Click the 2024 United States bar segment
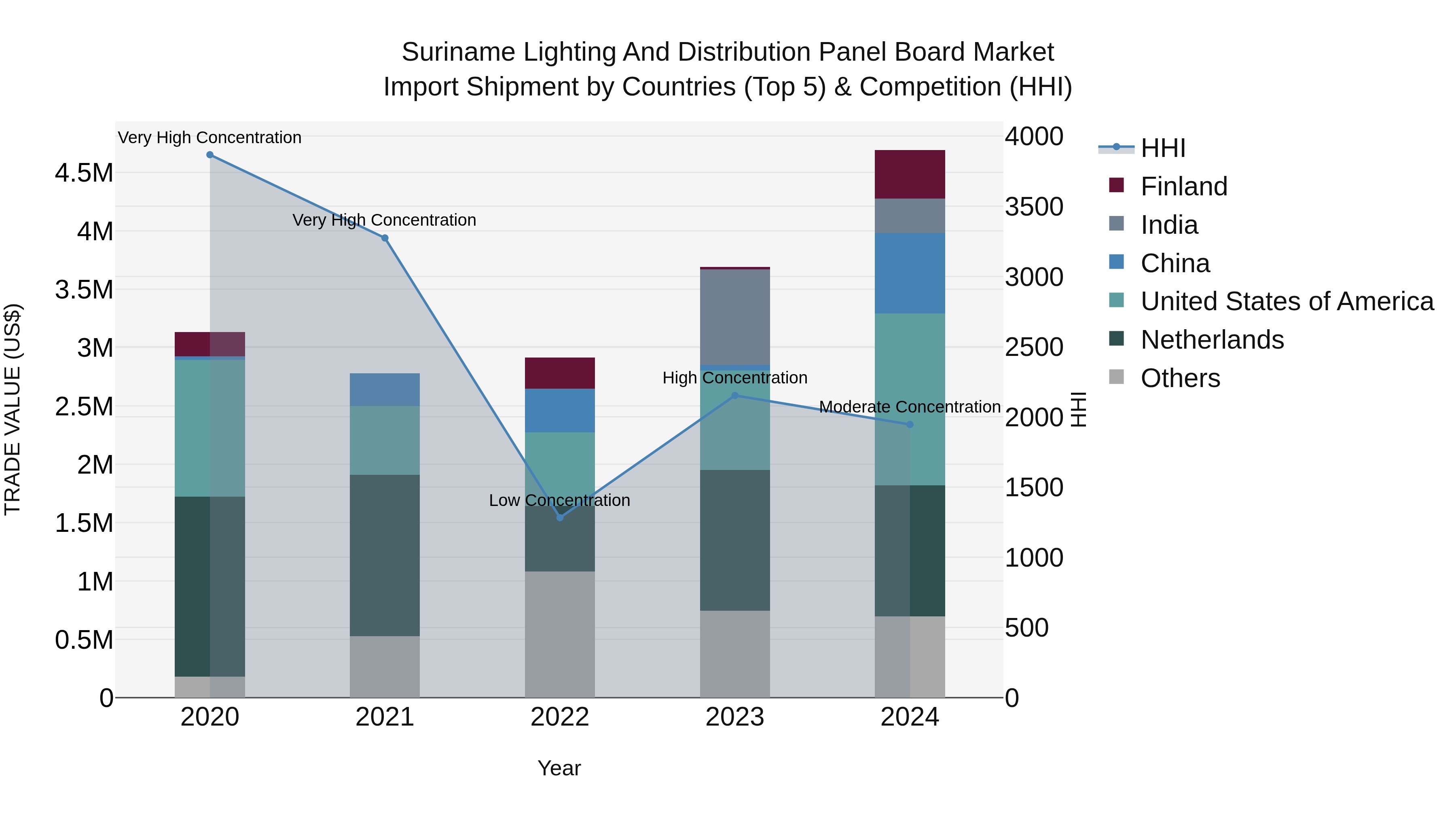This screenshot has width=1456, height=819. click(910, 399)
